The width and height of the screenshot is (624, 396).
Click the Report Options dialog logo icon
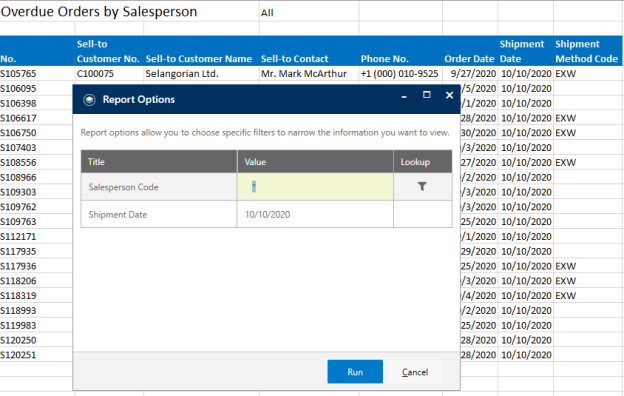tap(89, 99)
